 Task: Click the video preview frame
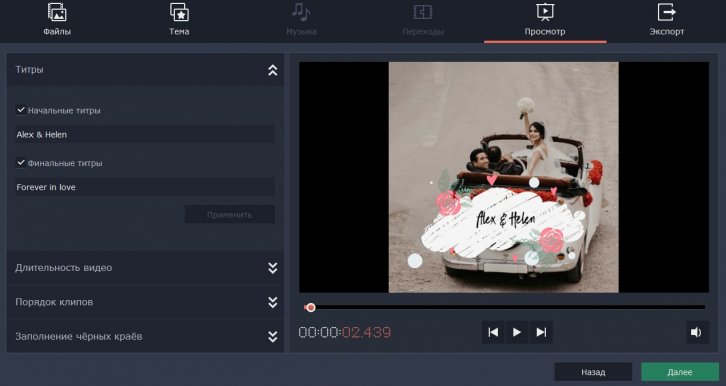tap(504, 177)
